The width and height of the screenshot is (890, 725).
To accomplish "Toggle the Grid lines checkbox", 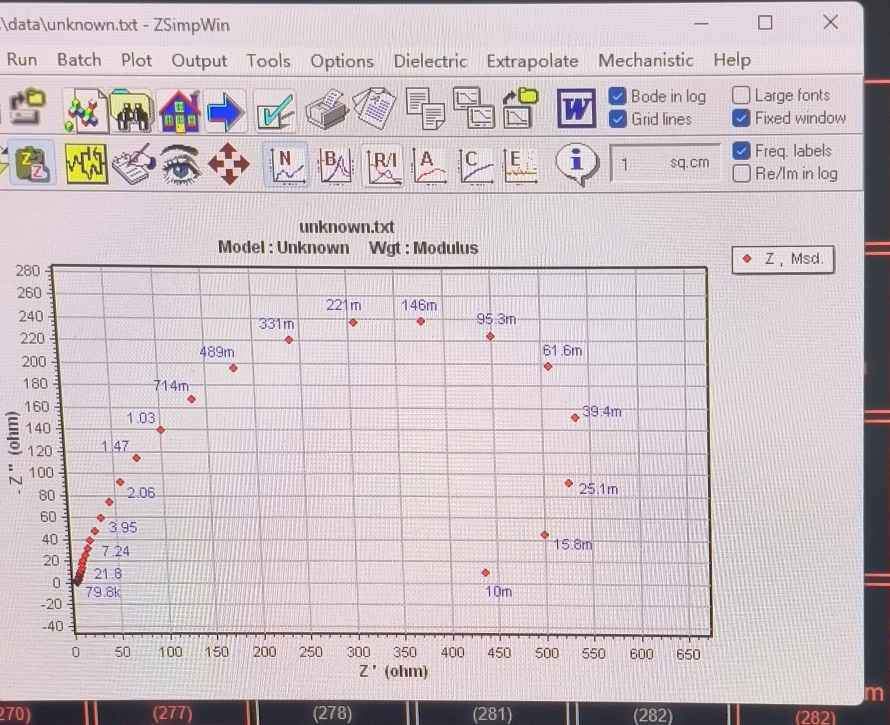I will coord(617,119).
